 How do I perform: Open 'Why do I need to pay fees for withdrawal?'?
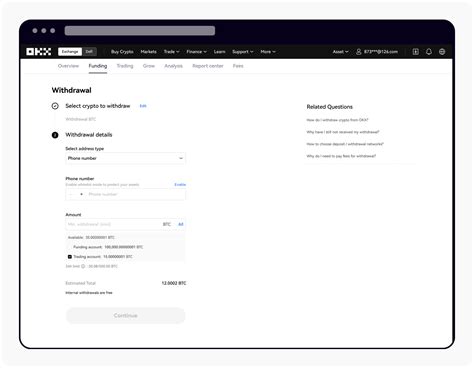[x=341, y=156]
